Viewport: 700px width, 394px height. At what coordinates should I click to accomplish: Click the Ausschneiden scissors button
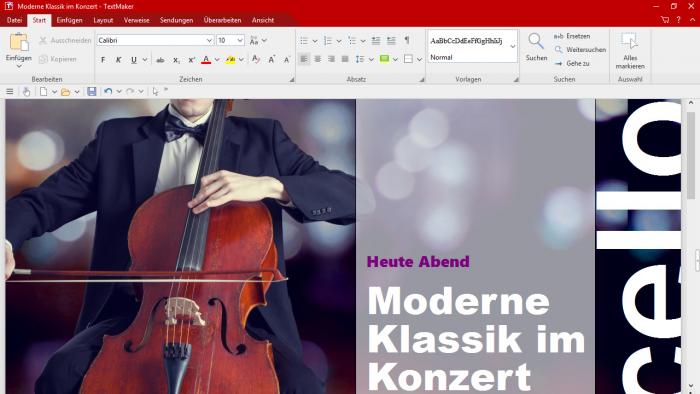[65, 40]
